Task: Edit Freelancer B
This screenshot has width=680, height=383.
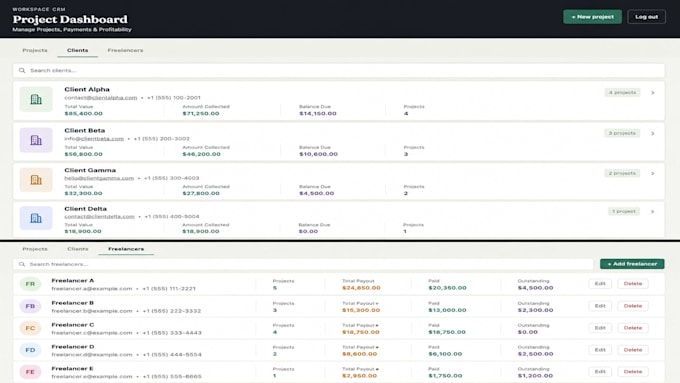Action: pos(600,306)
